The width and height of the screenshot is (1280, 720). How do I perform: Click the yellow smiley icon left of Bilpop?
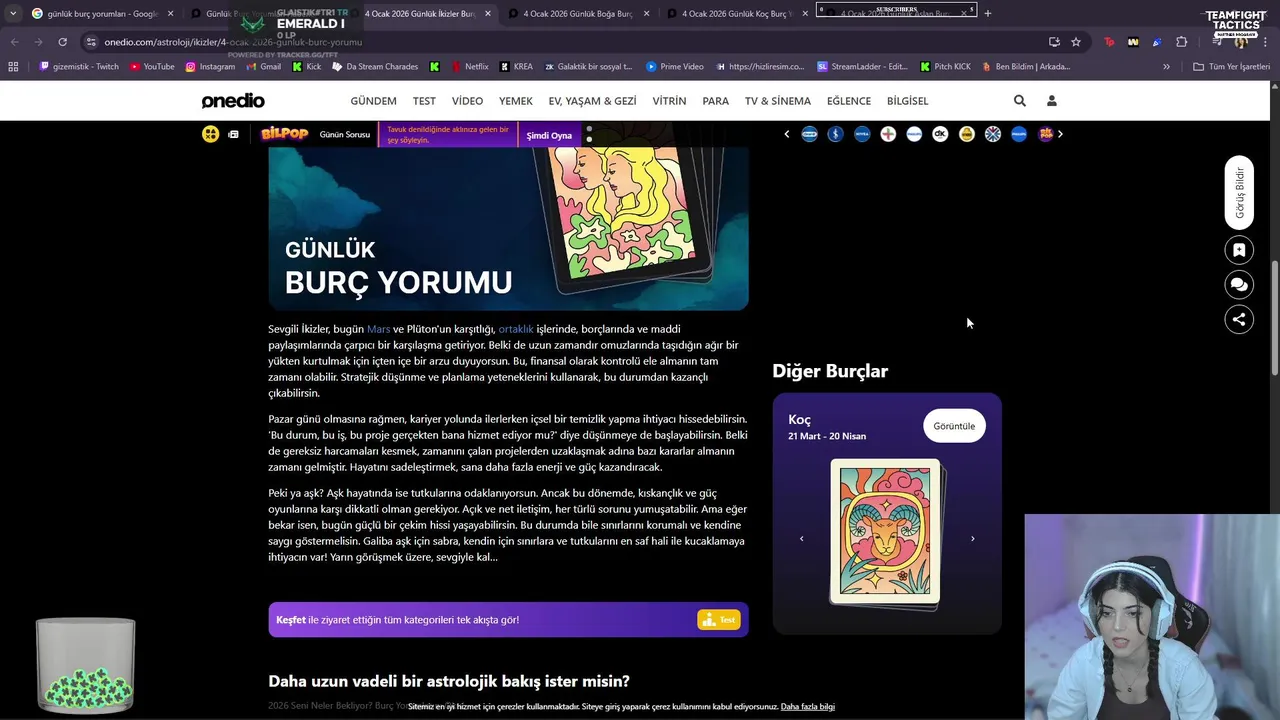click(x=210, y=134)
